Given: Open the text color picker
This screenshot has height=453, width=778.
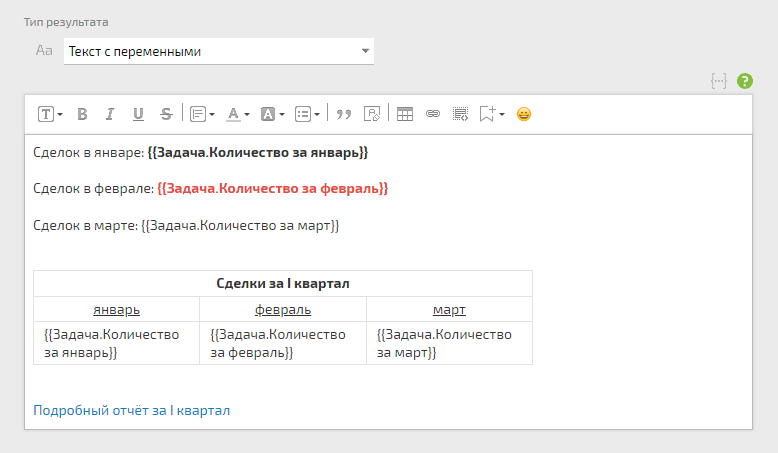Looking at the screenshot, I should coord(233,114).
